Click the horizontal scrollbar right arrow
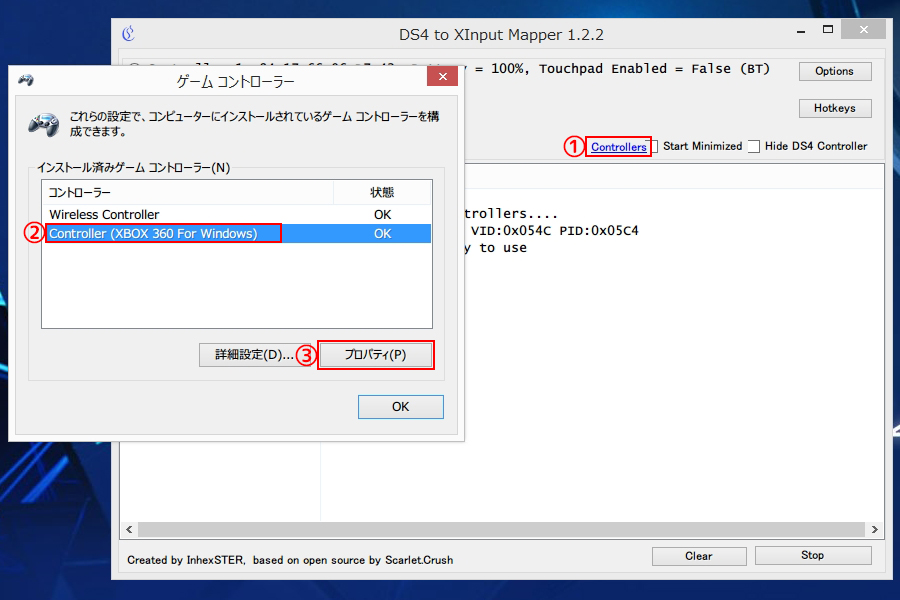 [875, 529]
